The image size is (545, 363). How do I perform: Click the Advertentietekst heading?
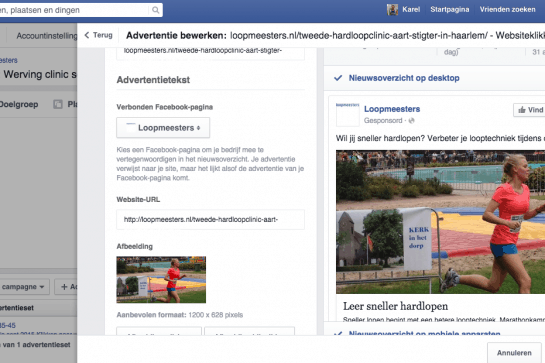pos(153,80)
